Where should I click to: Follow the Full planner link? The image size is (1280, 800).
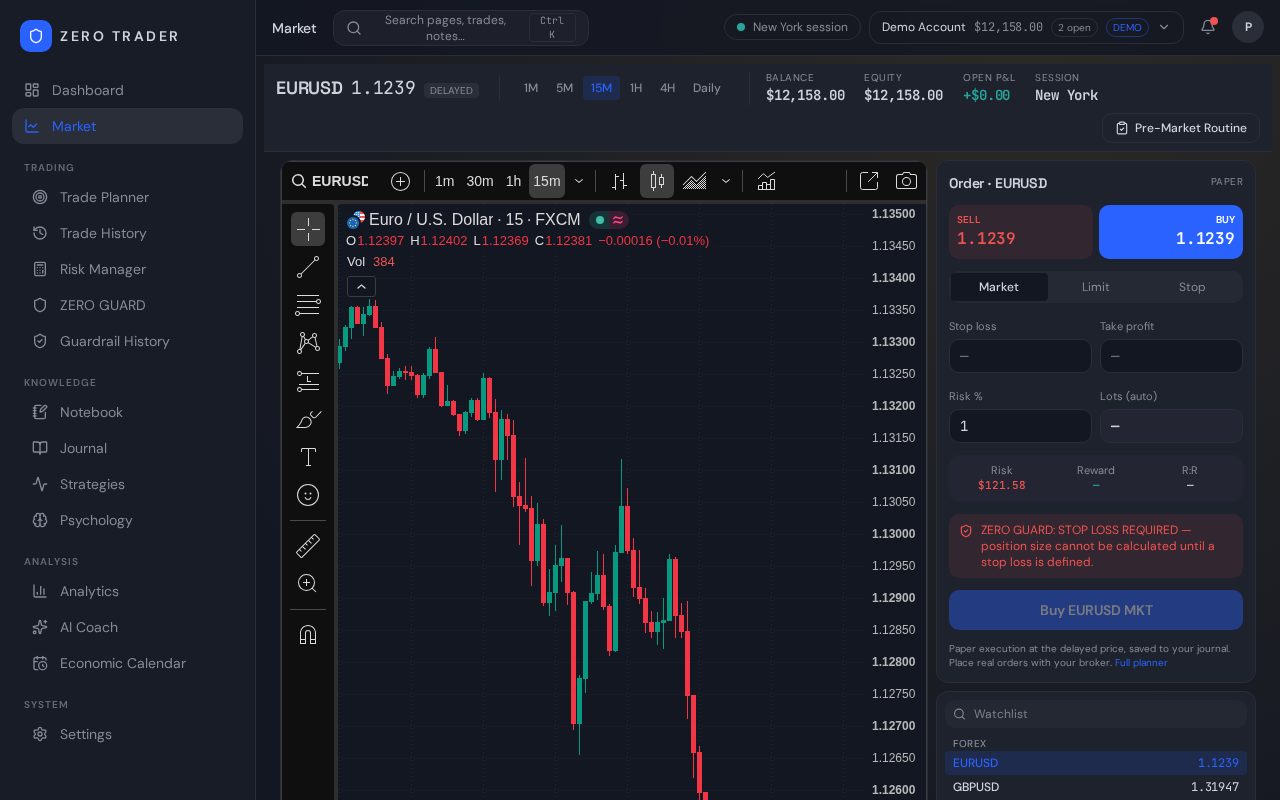coord(1141,663)
